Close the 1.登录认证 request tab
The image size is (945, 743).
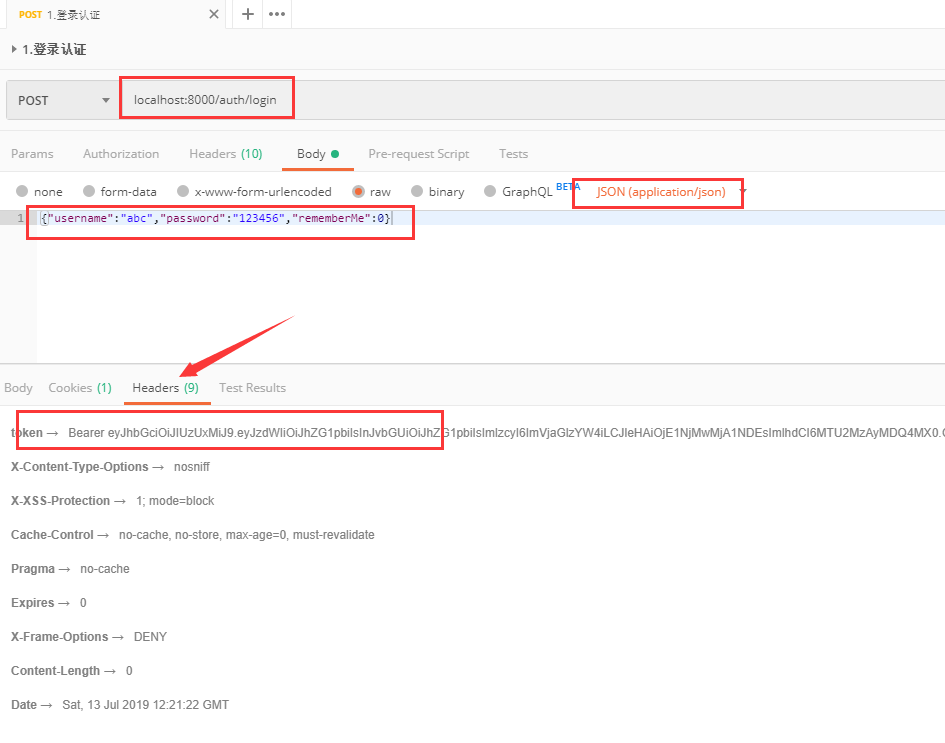pyautogui.click(x=213, y=14)
